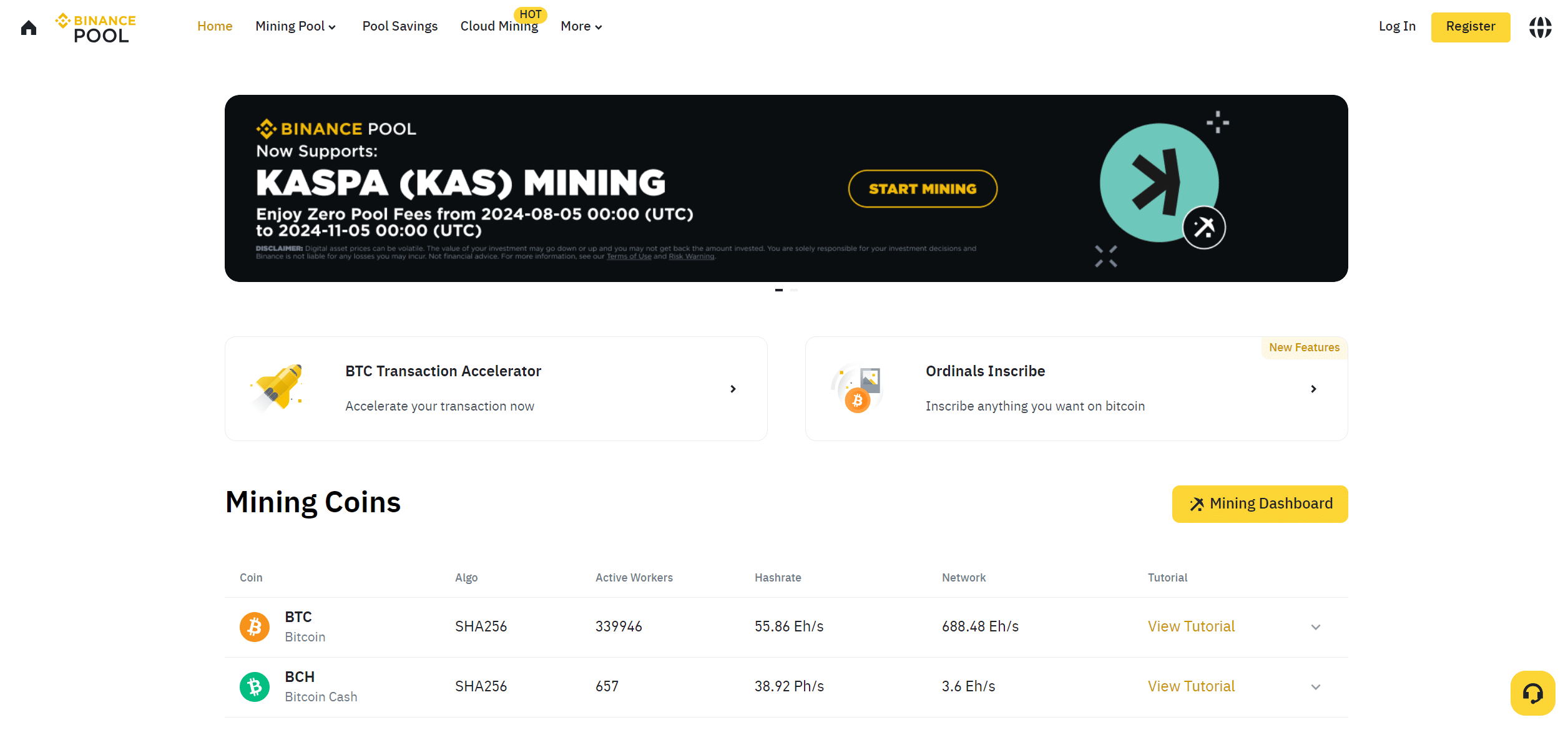
Task: Click the Log In link
Action: 1397,26
